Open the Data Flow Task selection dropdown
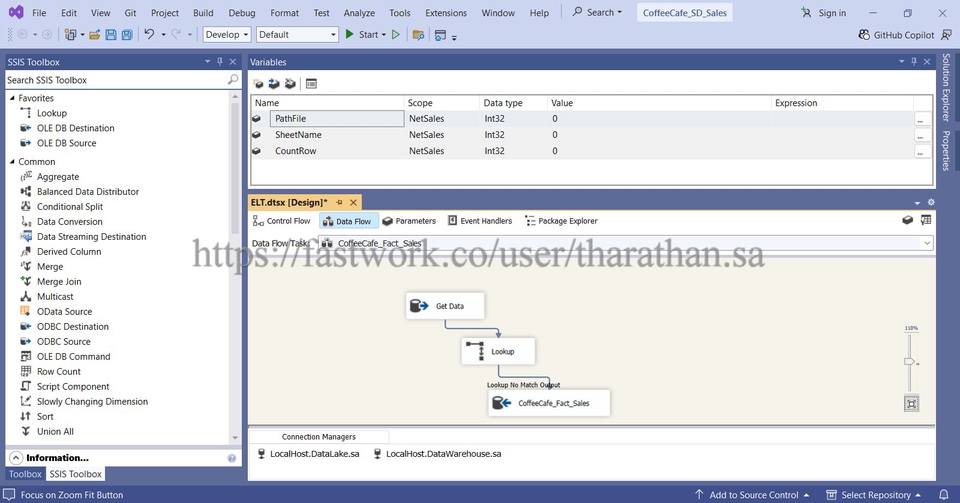The image size is (960, 503). point(927,243)
